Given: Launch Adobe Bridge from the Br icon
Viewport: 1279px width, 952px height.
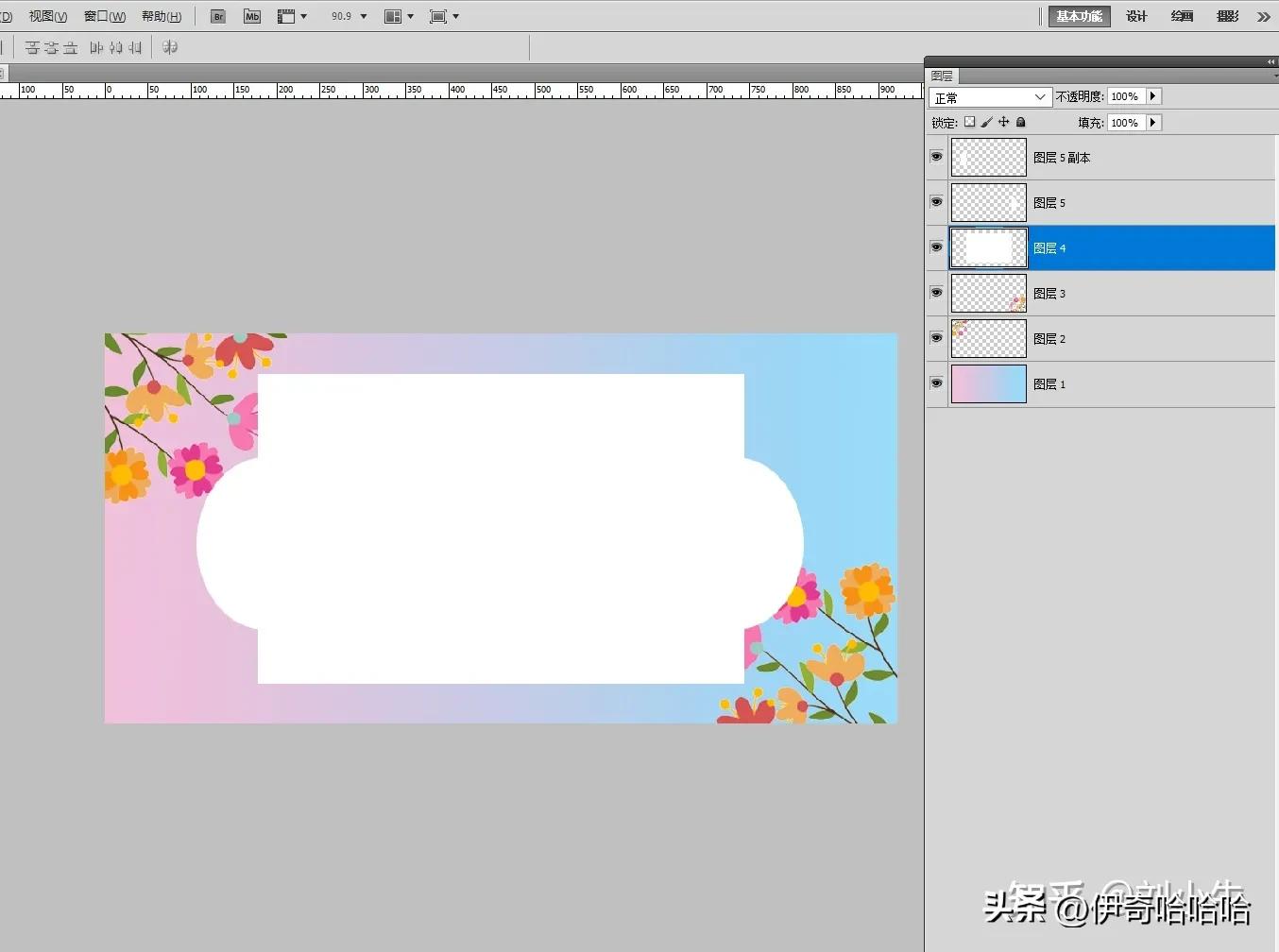Looking at the screenshot, I should click(x=217, y=17).
